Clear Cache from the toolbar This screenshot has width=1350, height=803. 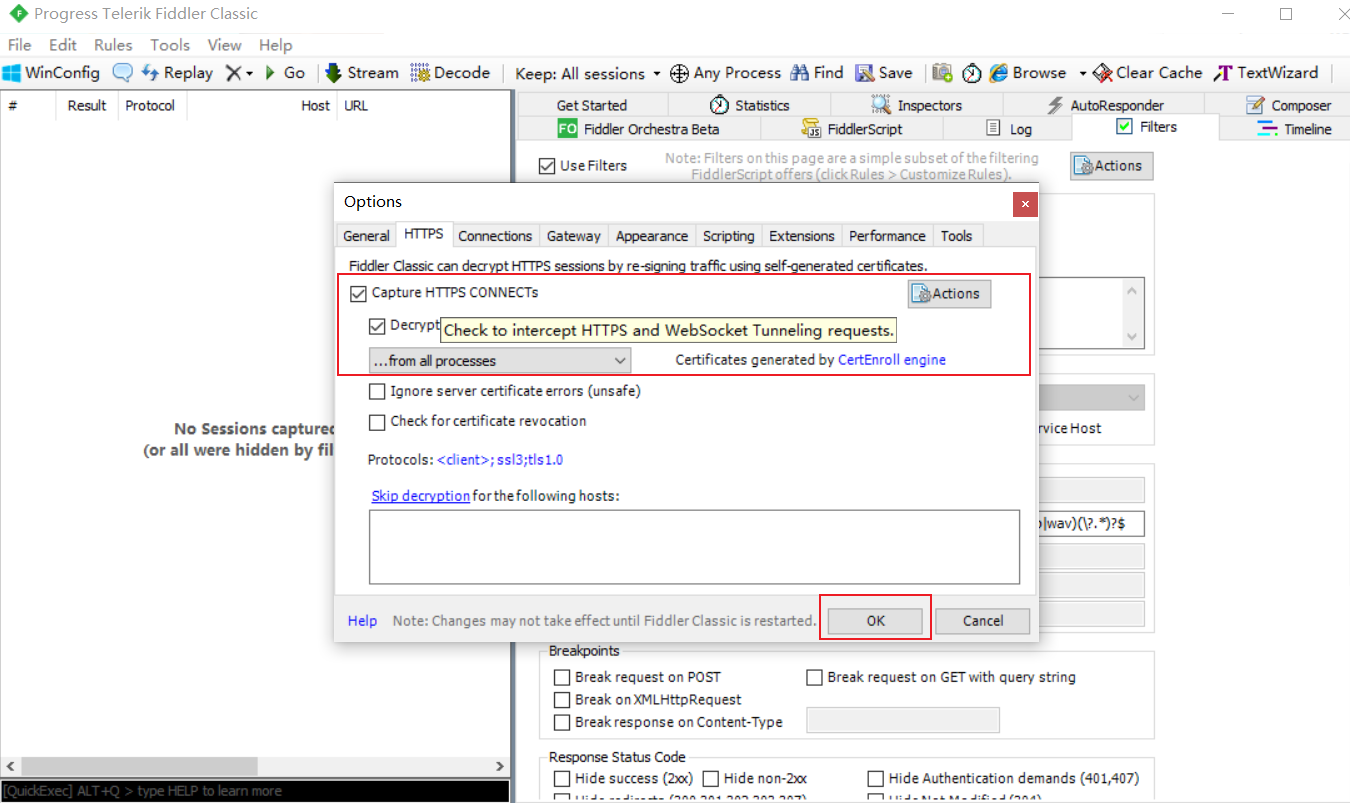1148,73
